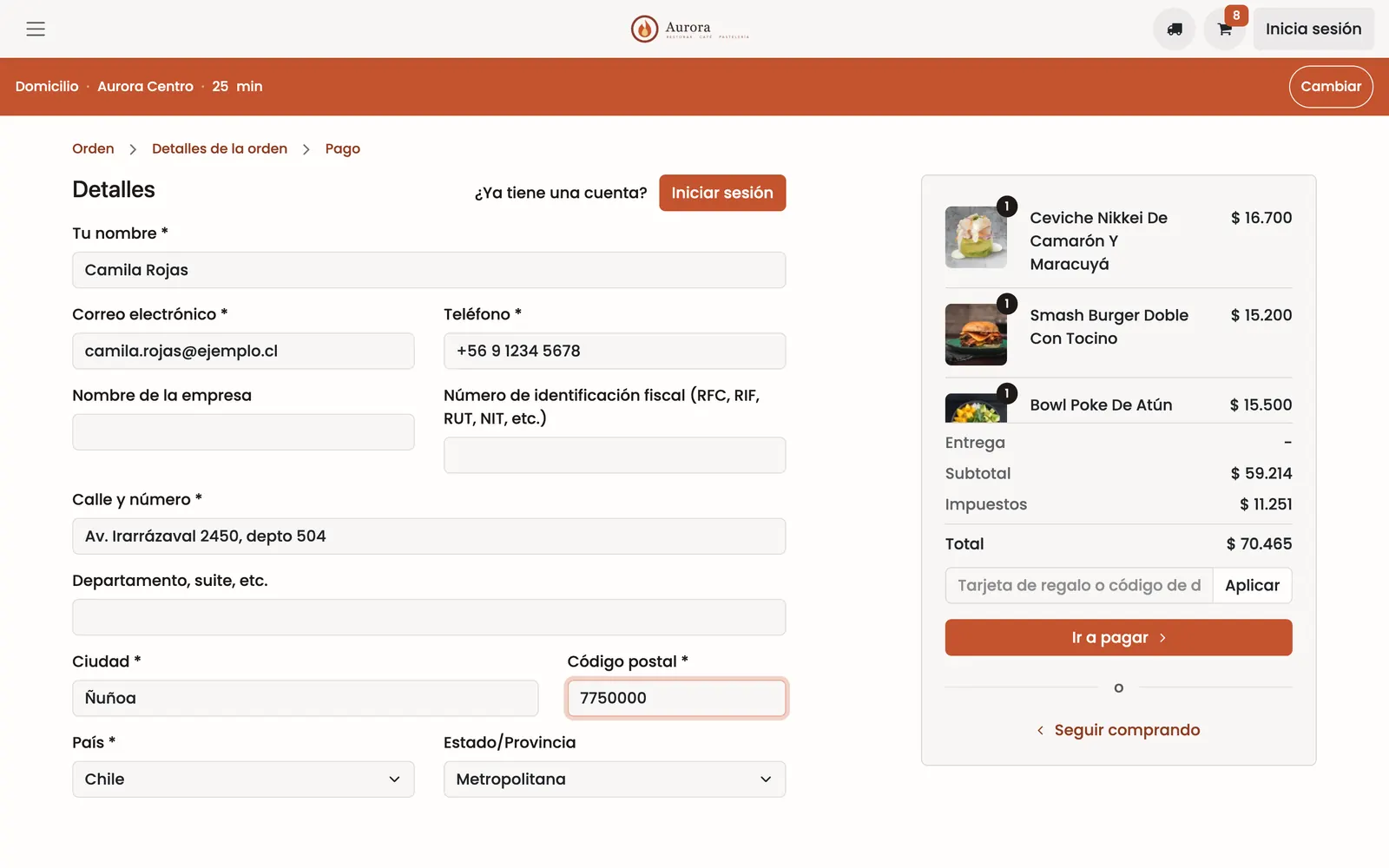
Task: Go to Detalles de la orden breadcrumb
Action: click(x=220, y=148)
